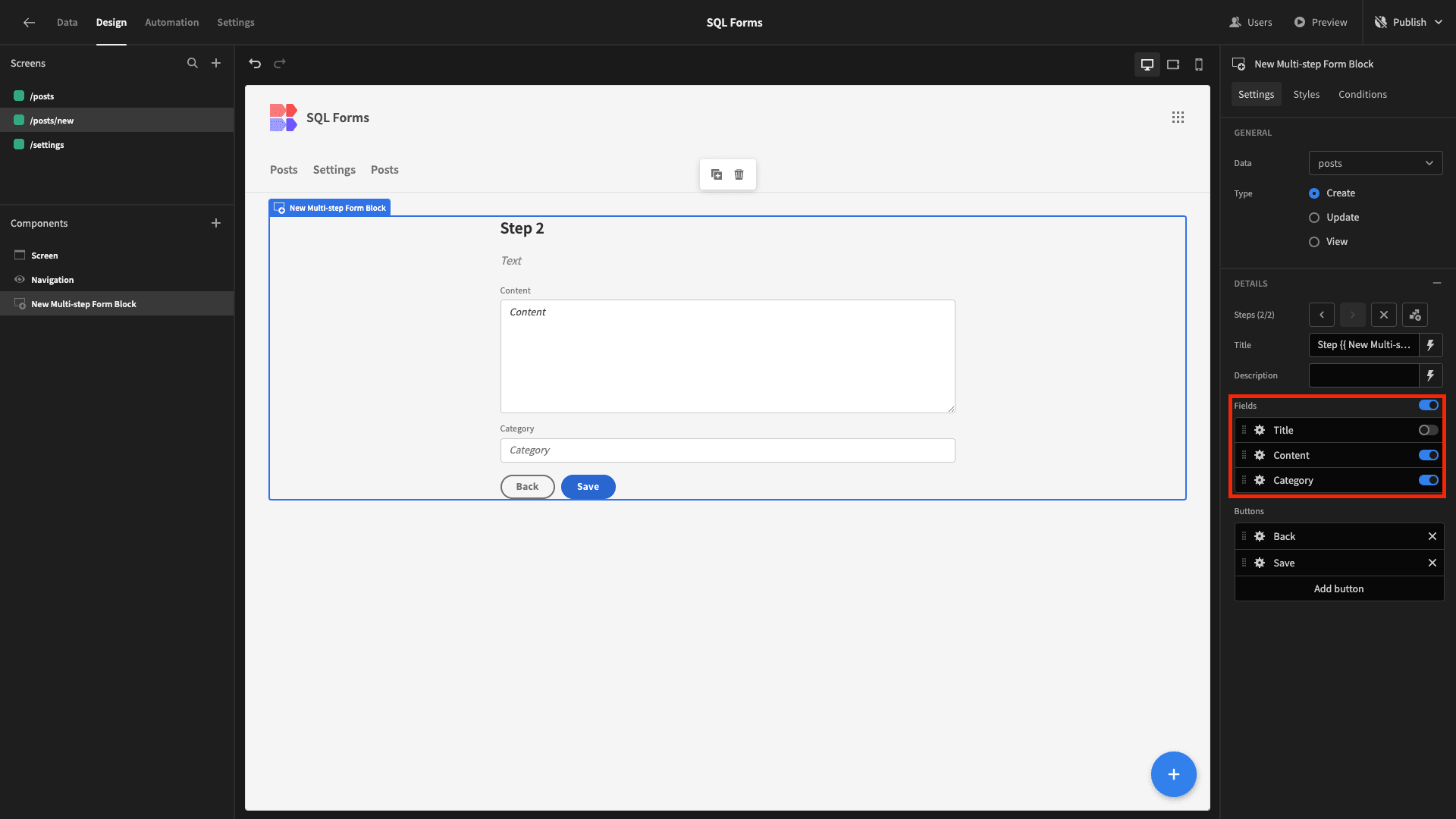
Task: Switch to the Styles tab
Action: (1306, 94)
